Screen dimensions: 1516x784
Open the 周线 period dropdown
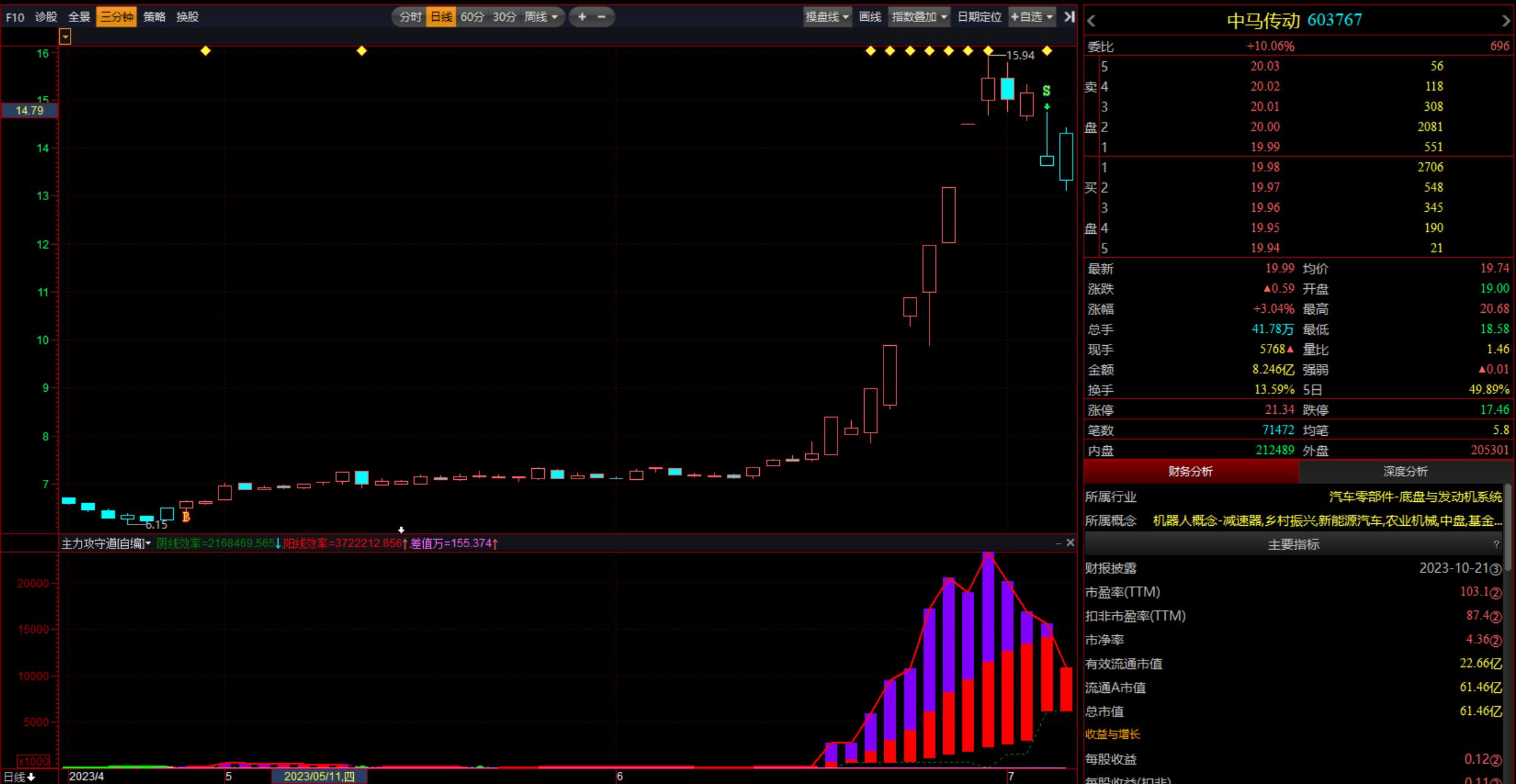point(541,17)
